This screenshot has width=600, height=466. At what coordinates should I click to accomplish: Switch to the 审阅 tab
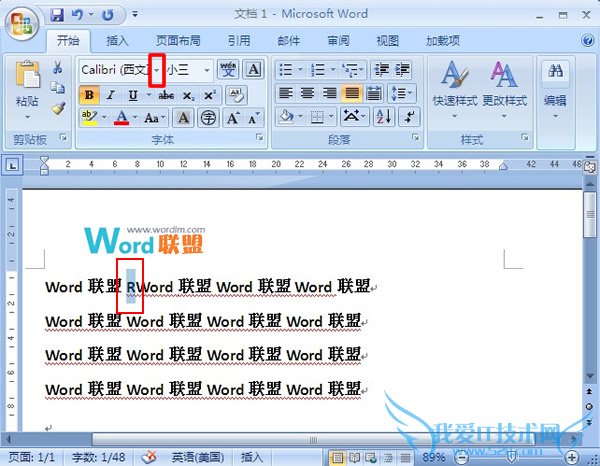tap(338, 41)
